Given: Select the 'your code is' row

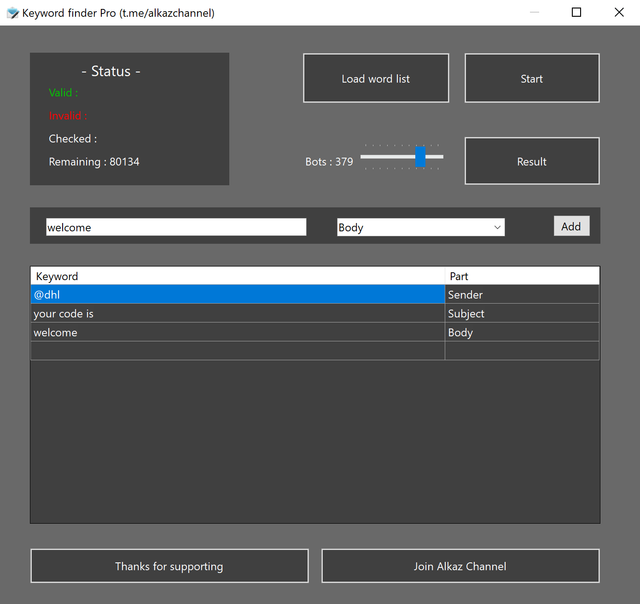Looking at the screenshot, I should click(237, 314).
